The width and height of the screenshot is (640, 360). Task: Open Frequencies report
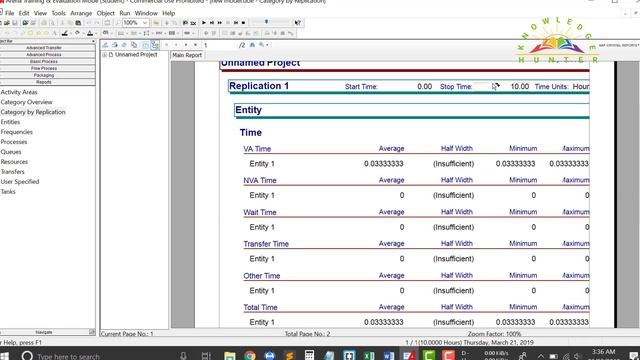click(x=16, y=132)
